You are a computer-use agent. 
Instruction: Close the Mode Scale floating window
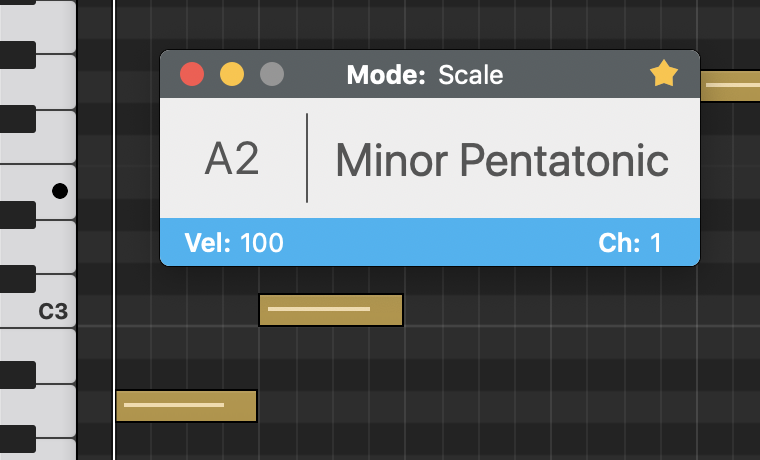tap(192, 74)
